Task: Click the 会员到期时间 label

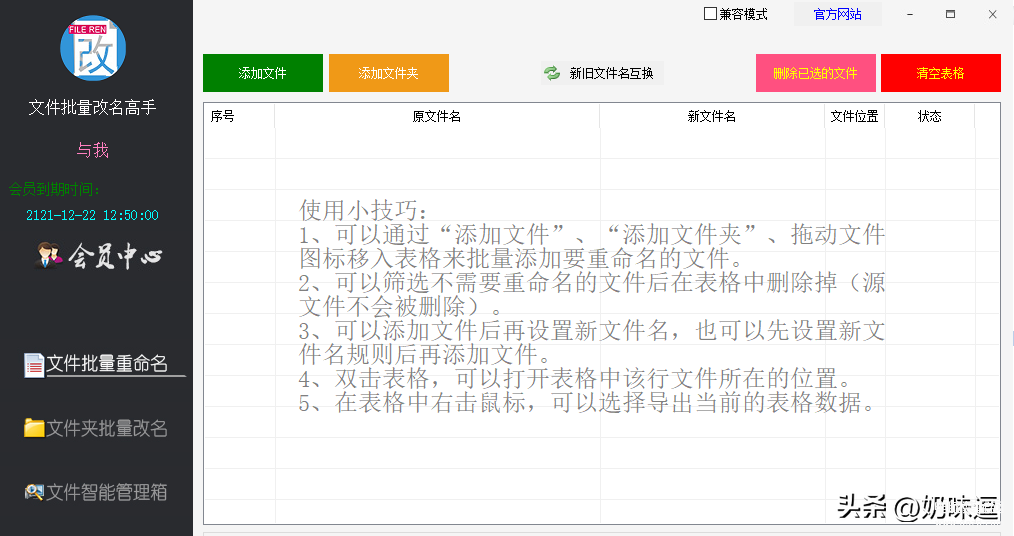Action: [54, 189]
